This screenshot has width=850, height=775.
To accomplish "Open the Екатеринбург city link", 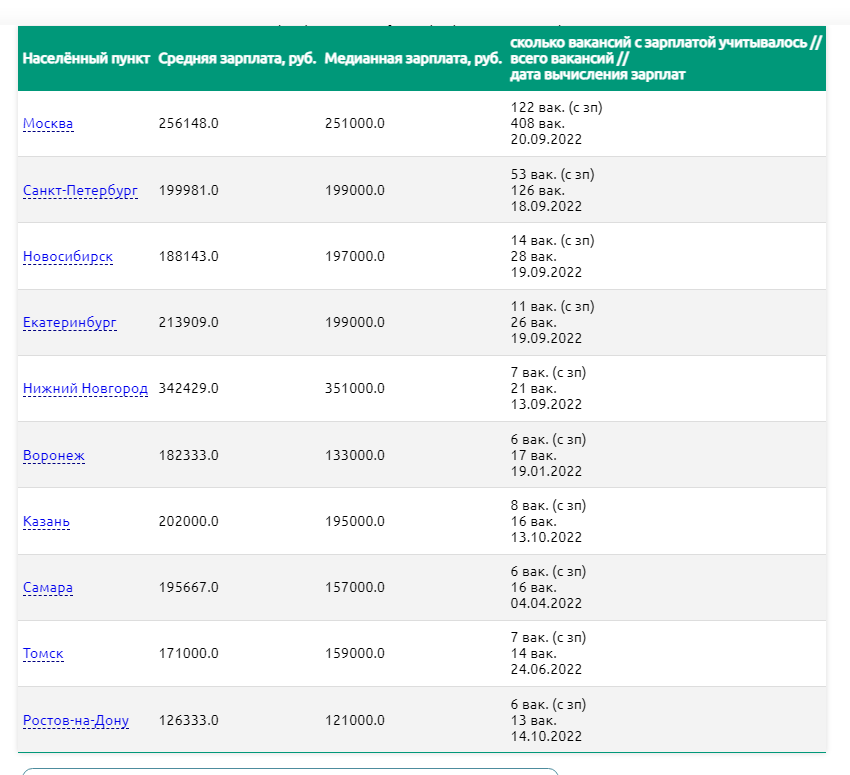I will (69, 322).
